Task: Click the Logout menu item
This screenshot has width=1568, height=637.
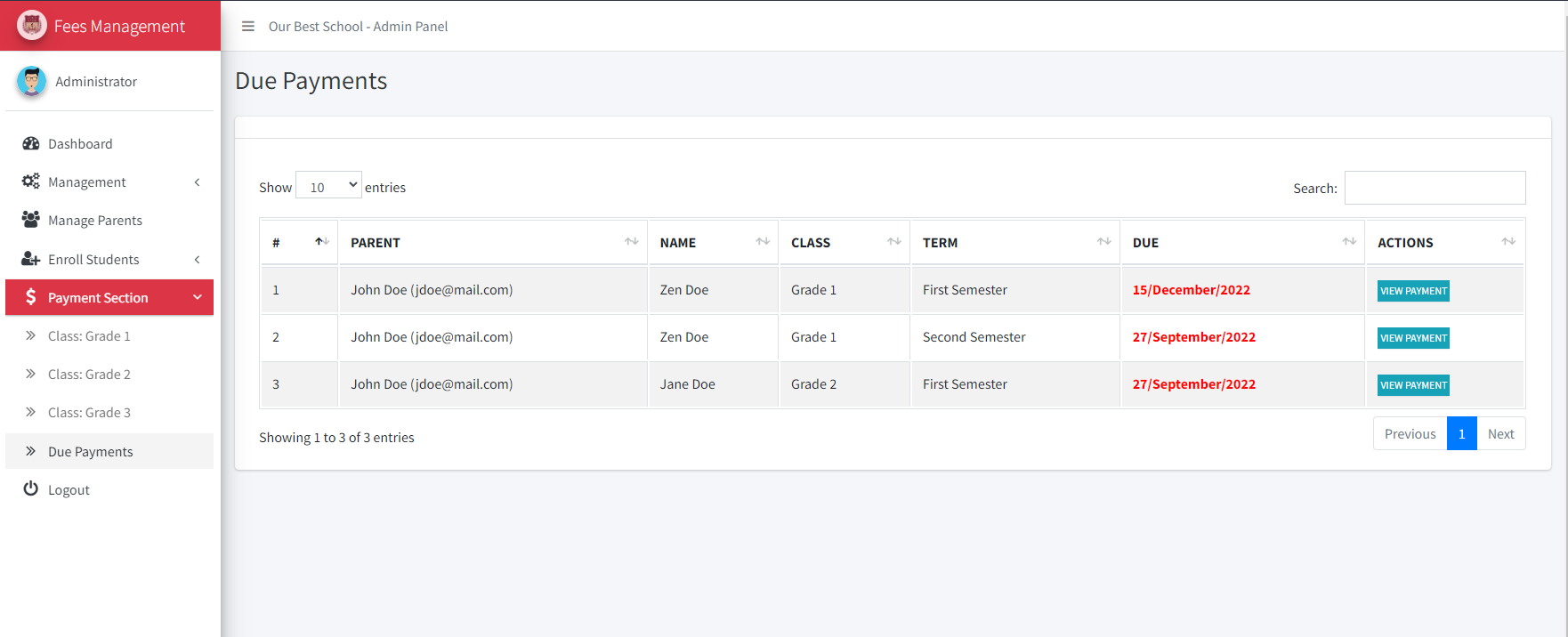Action: point(109,489)
